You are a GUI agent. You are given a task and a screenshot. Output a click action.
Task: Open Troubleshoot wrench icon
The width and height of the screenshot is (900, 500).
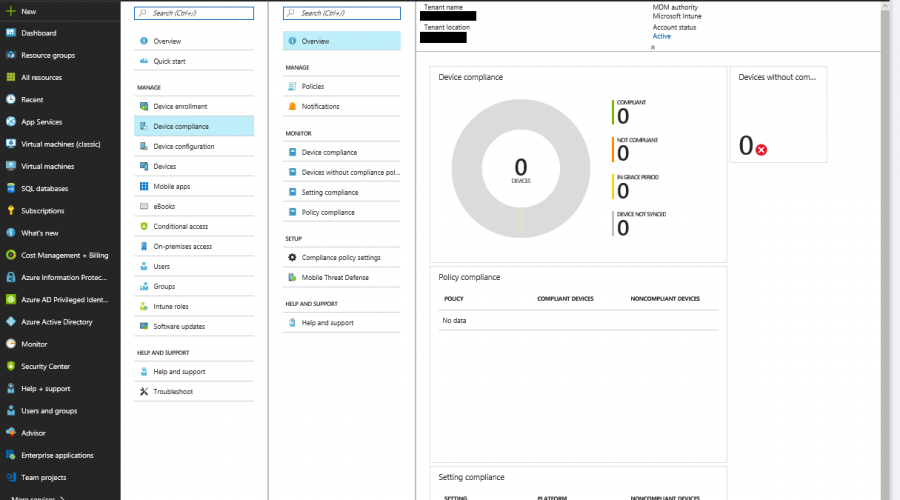pyautogui.click(x=144, y=391)
